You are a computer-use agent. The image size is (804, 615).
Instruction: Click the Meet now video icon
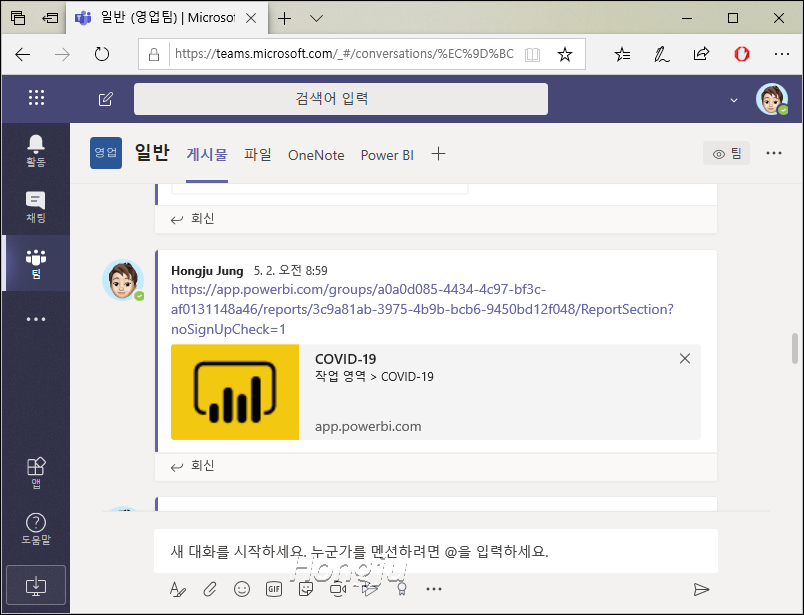click(x=338, y=589)
